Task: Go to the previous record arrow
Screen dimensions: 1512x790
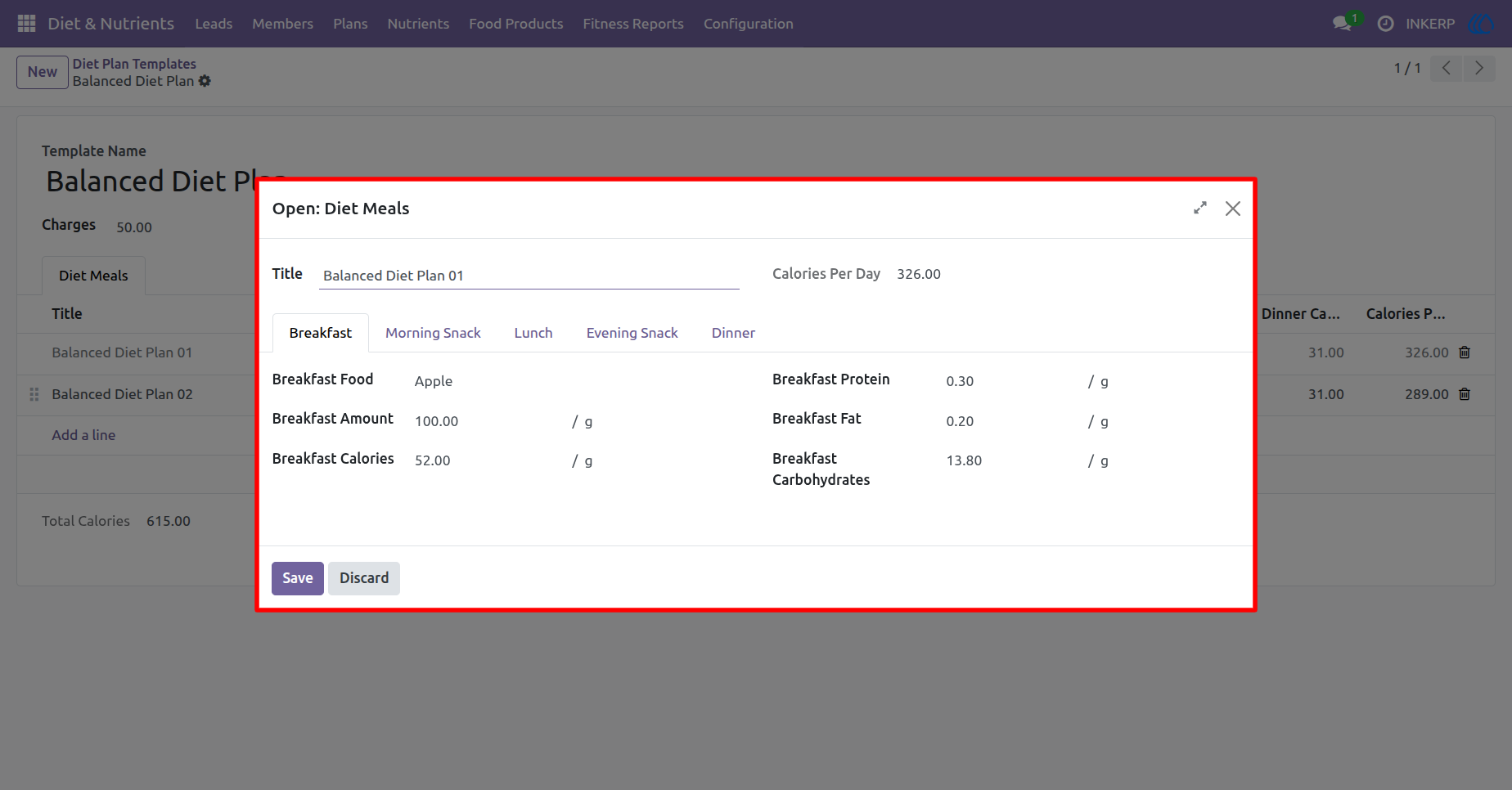Action: pos(1447,68)
